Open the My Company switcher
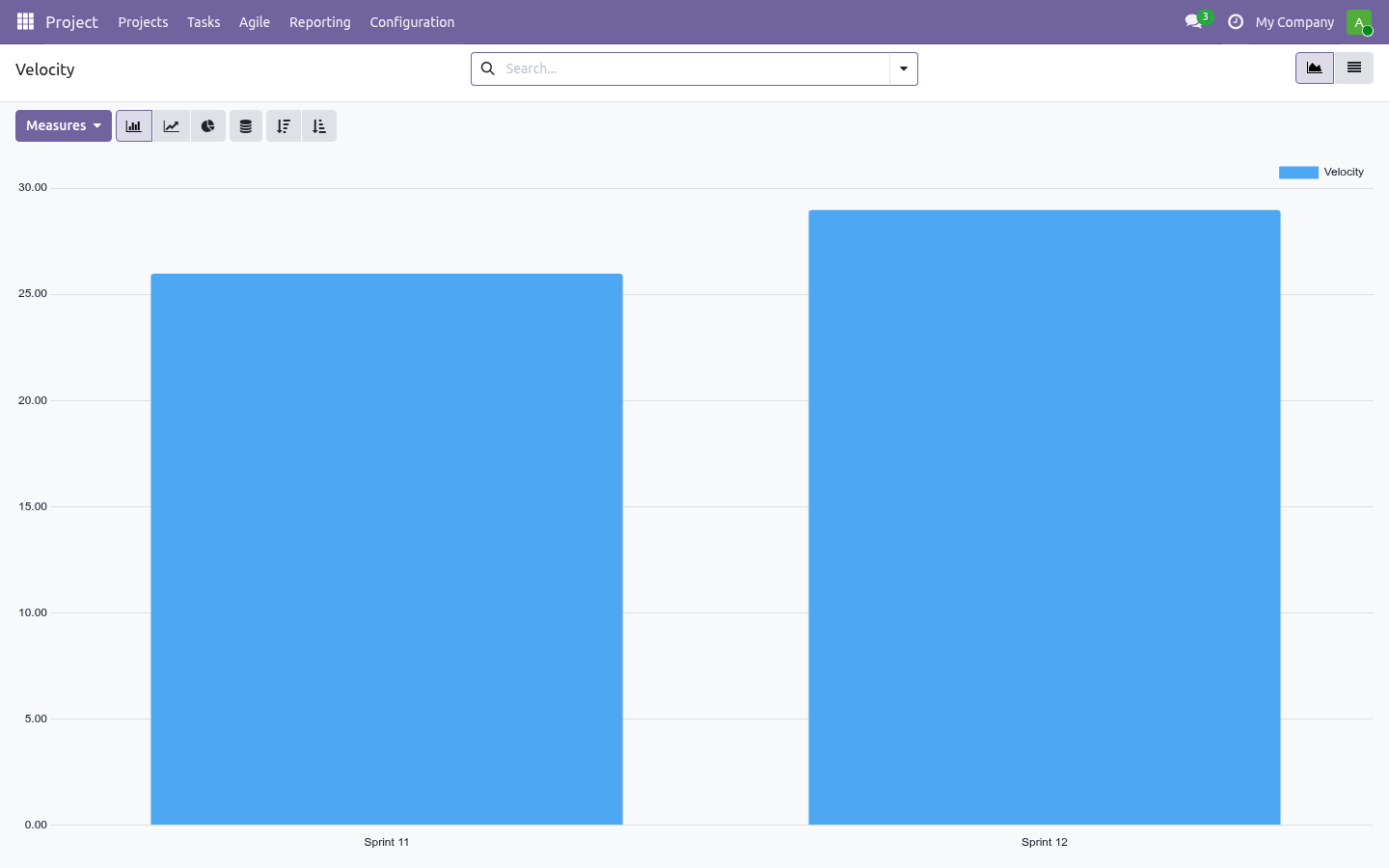The image size is (1389, 868). 1294,22
